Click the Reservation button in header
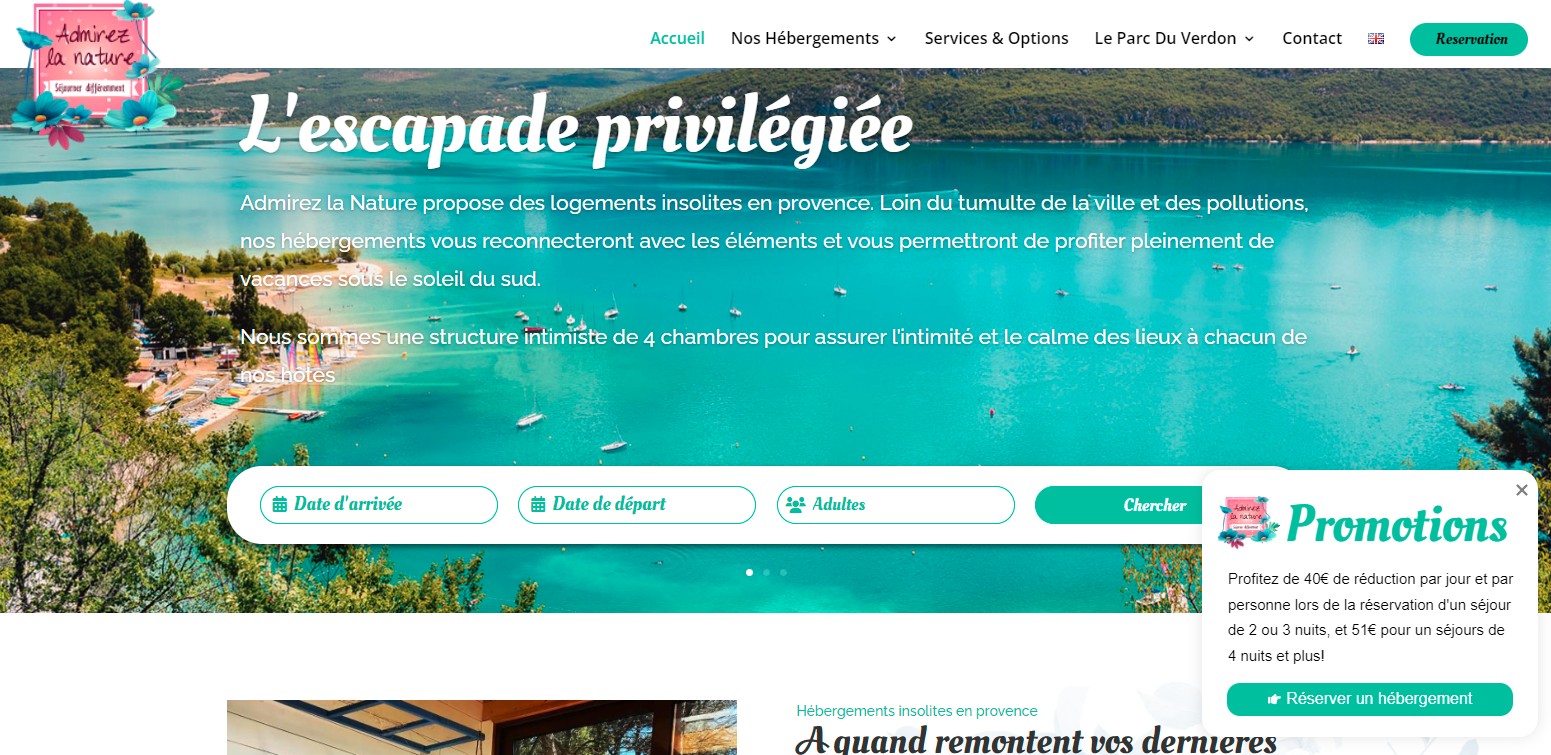 (x=1469, y=39)
